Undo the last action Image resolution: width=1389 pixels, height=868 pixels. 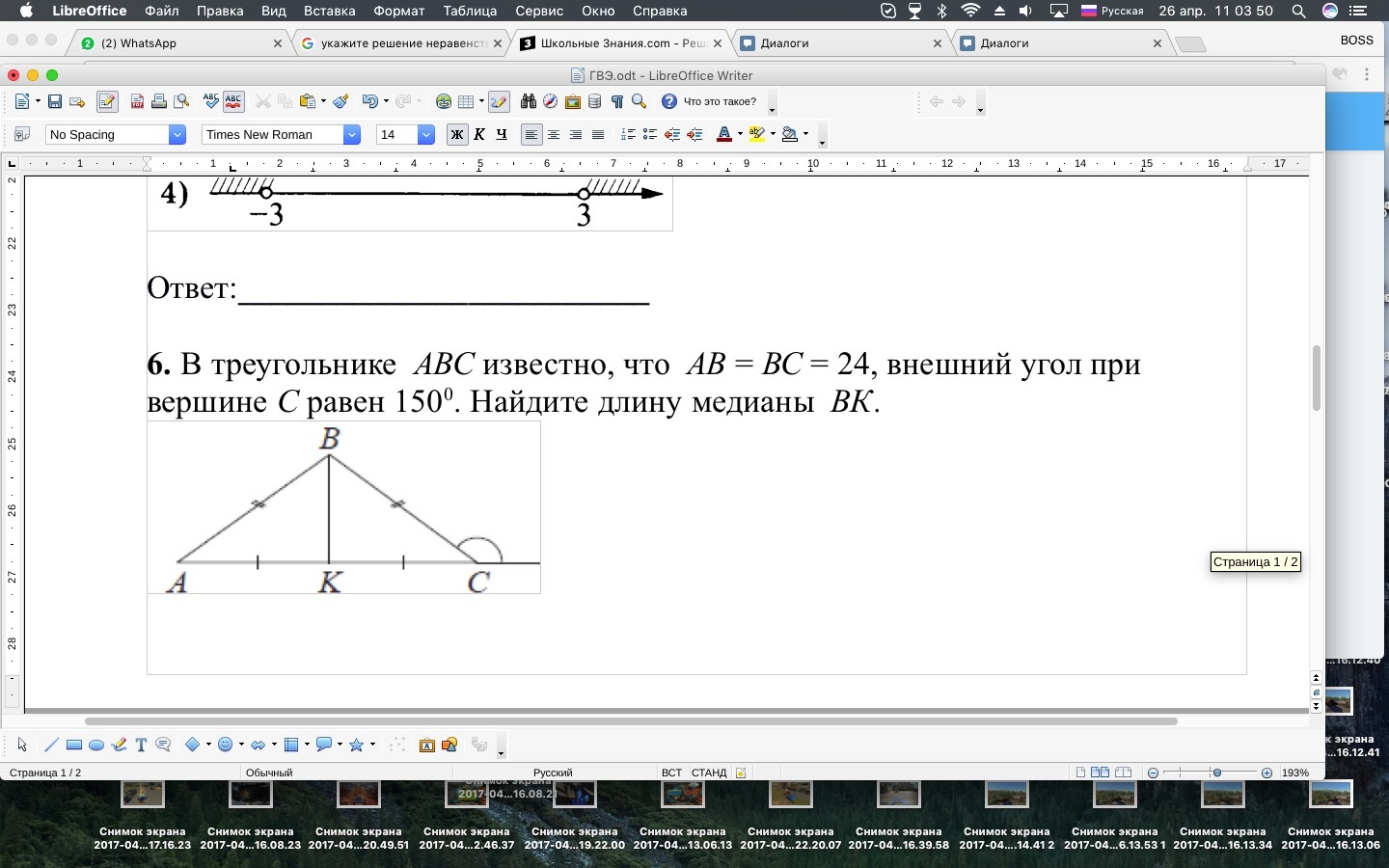pos(369,101)
